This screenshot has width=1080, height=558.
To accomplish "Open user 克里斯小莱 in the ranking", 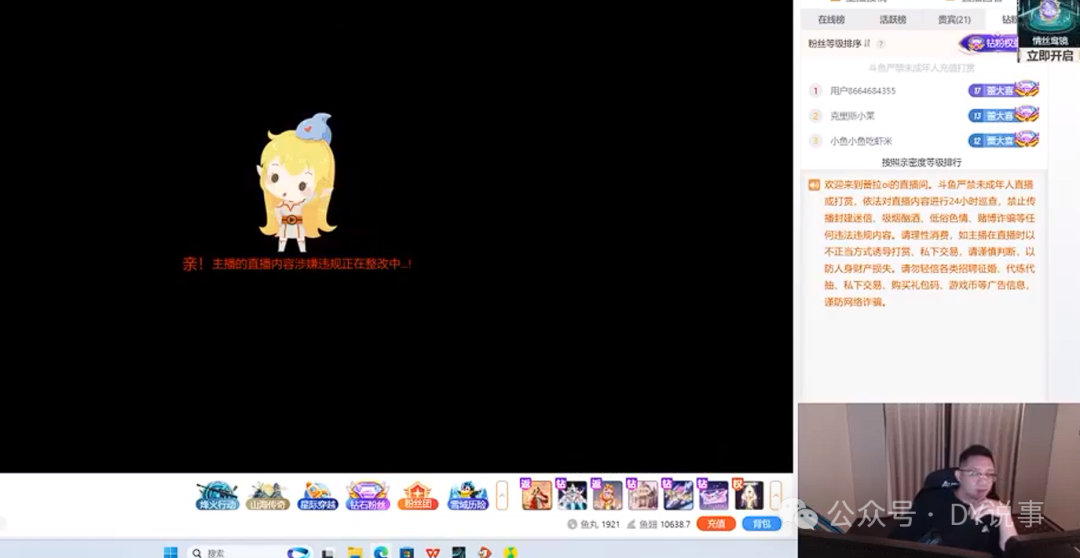I will [852, 116].
